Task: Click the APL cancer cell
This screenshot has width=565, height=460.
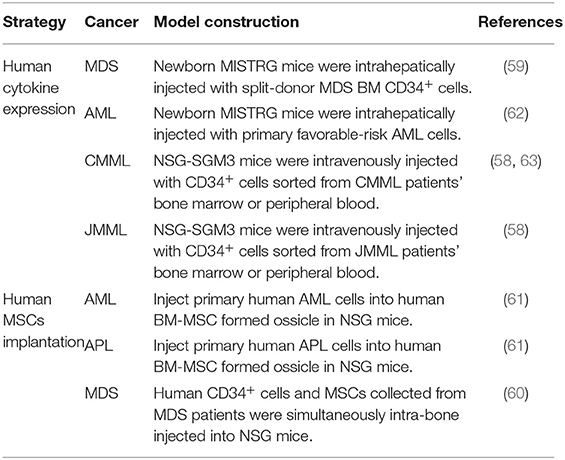Action: 99,346
